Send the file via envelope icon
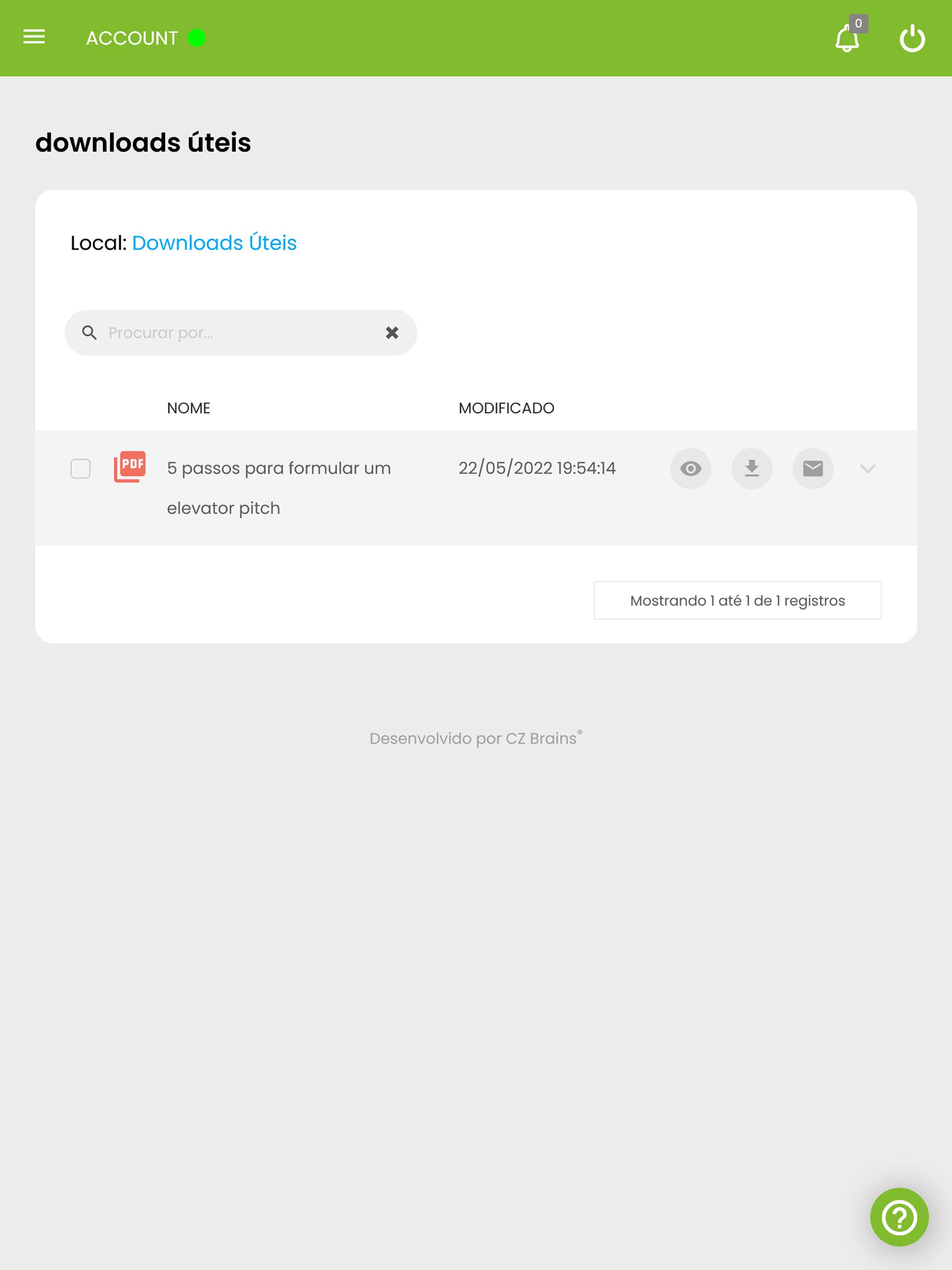 tap(813, 469)
